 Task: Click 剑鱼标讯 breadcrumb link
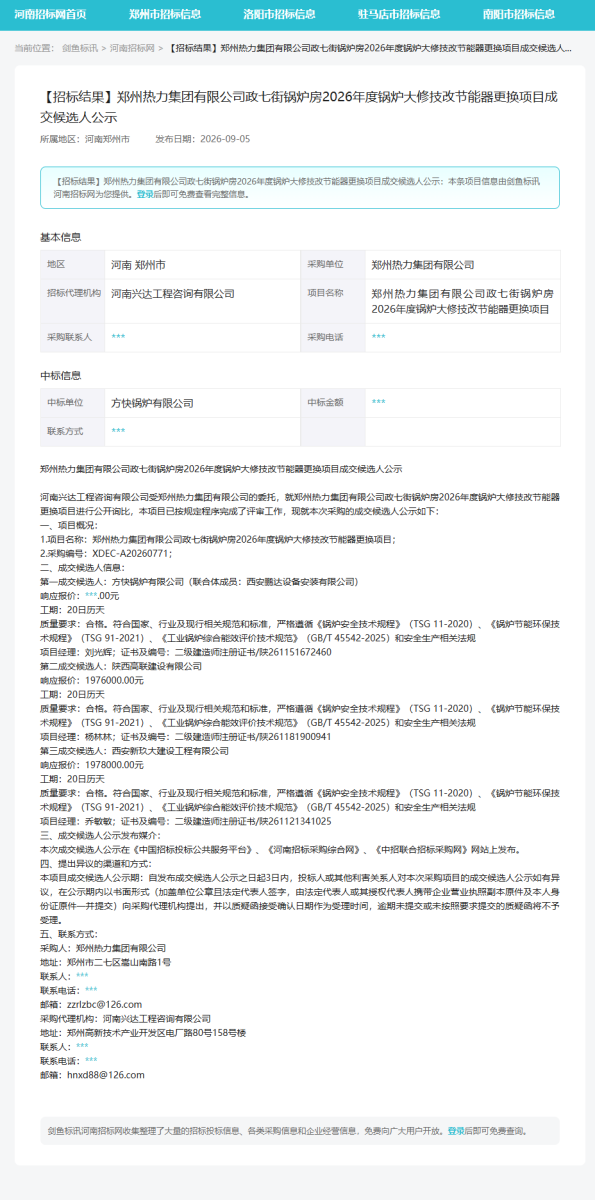(80, 48)
